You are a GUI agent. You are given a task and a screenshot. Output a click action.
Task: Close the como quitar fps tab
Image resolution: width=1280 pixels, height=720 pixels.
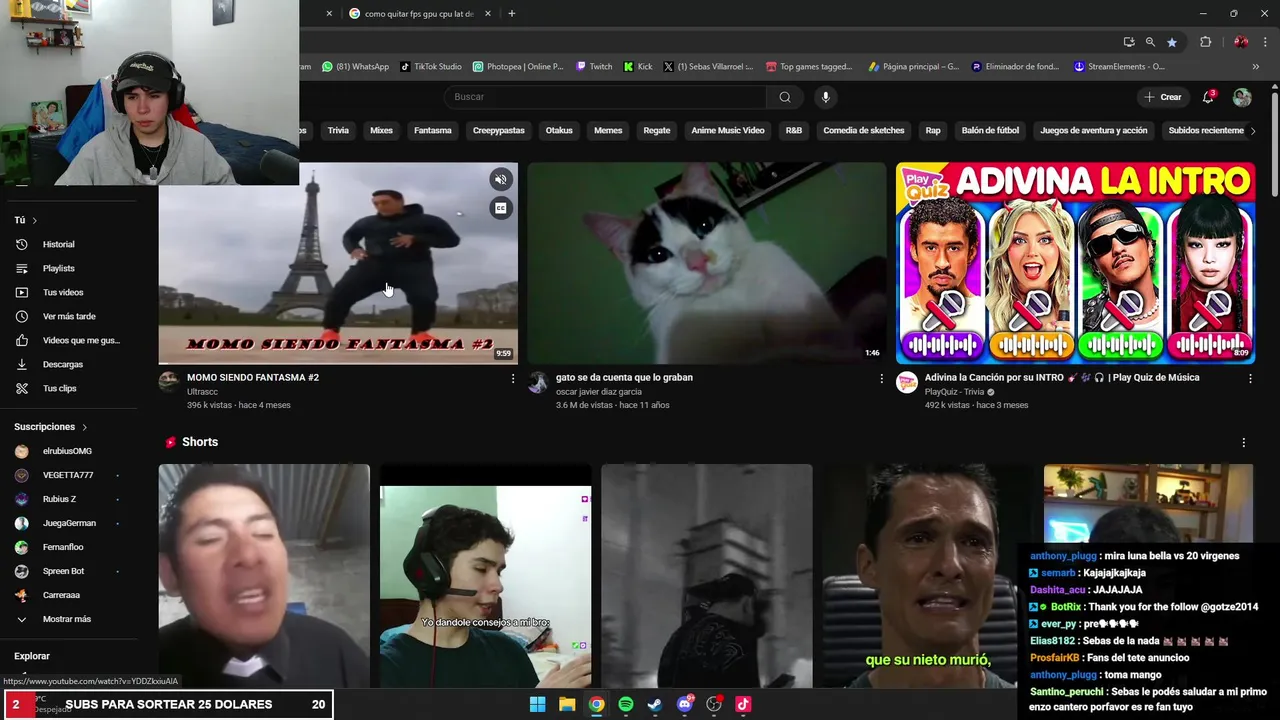point(488,14)
